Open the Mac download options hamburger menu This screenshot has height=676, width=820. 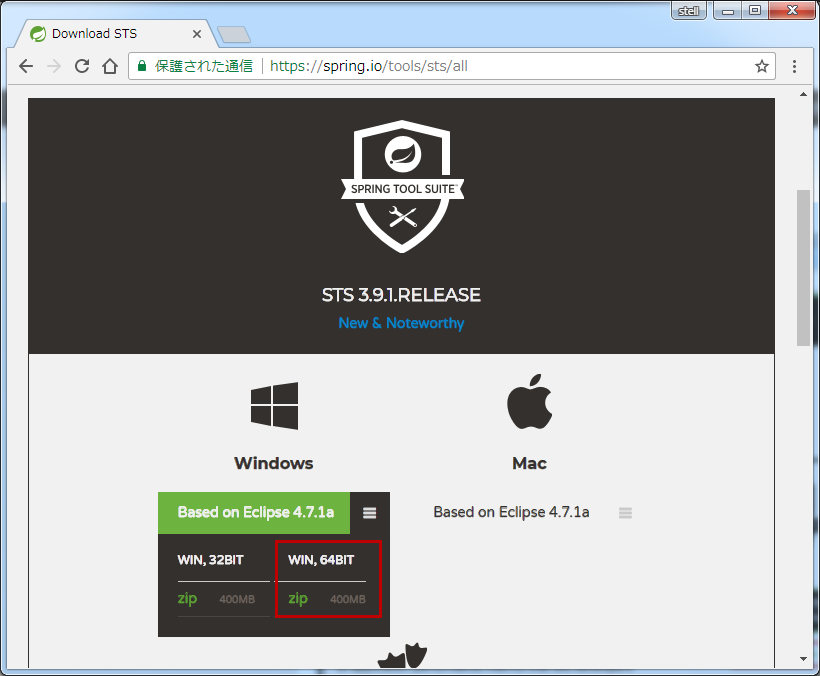625,512
